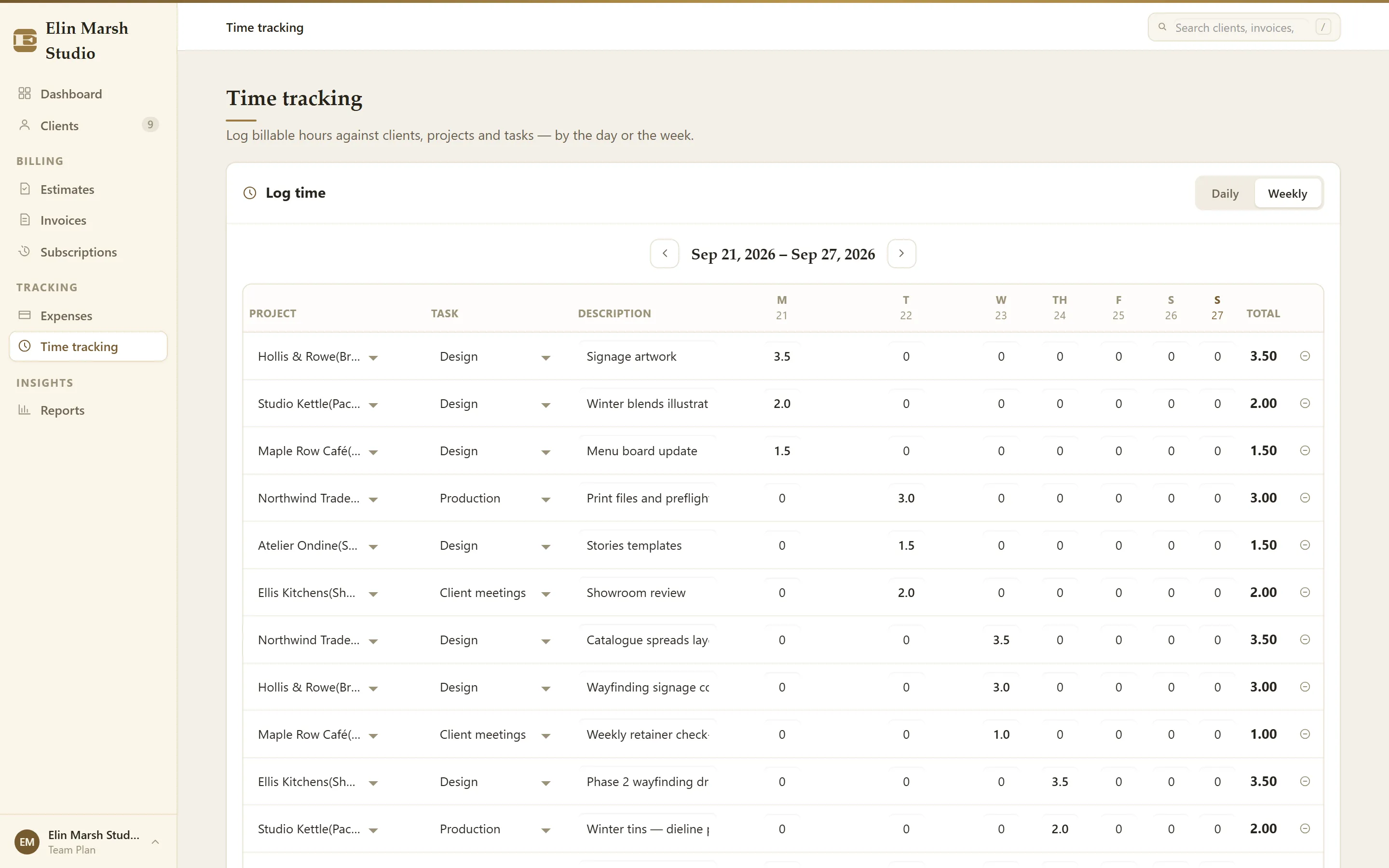Open Reports in the sidebar
The width and height of the screenshot is (1389, 868).
(x=88, y=410)
